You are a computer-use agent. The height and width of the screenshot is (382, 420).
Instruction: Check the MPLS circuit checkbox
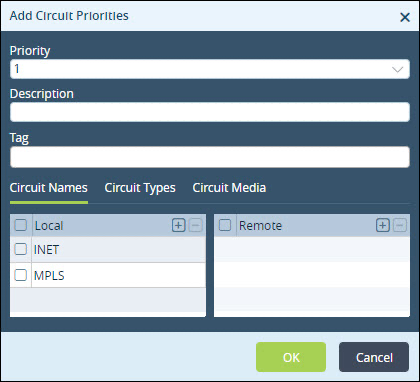(21, 275)
